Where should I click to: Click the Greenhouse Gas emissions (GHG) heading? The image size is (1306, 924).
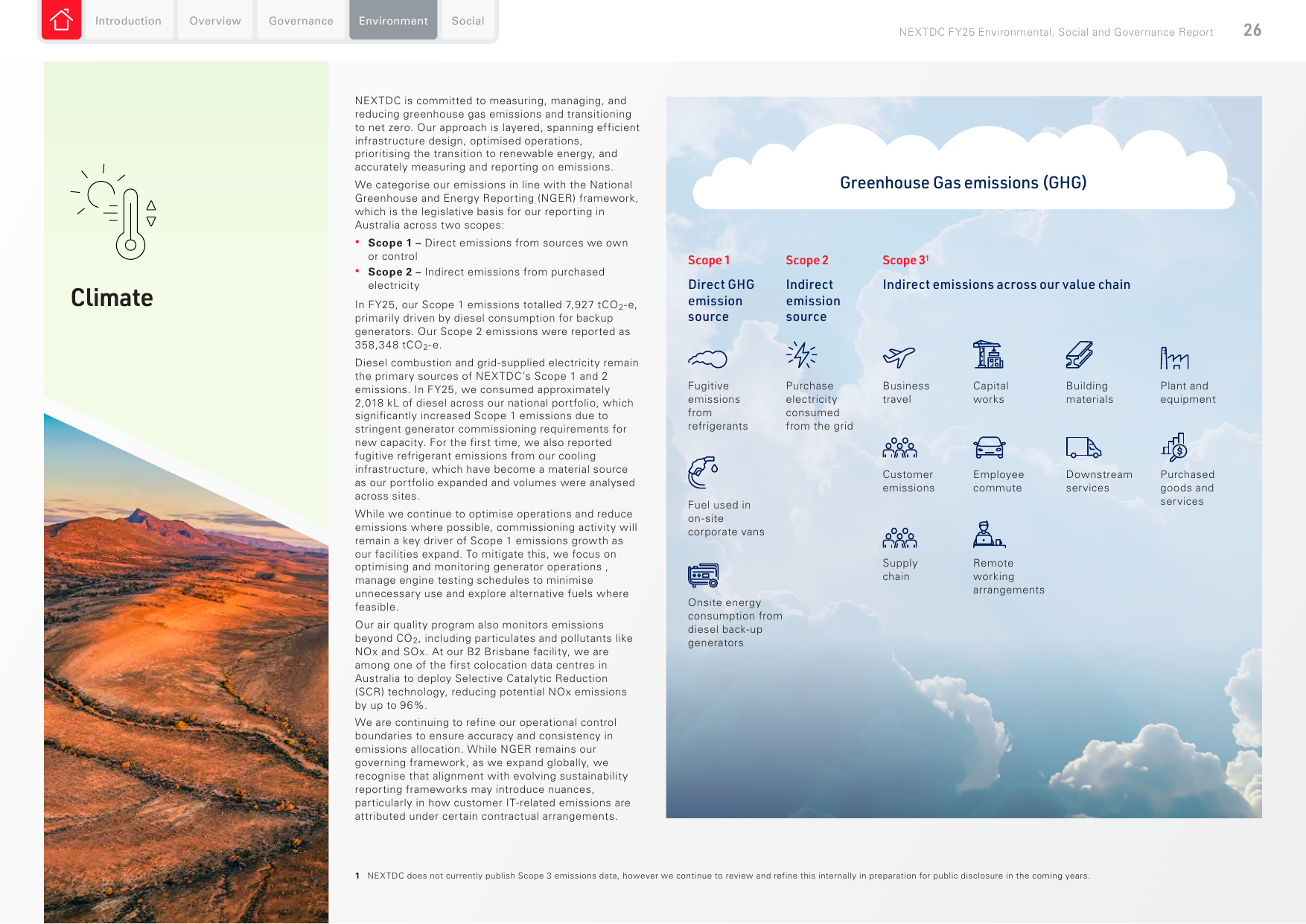963,182
